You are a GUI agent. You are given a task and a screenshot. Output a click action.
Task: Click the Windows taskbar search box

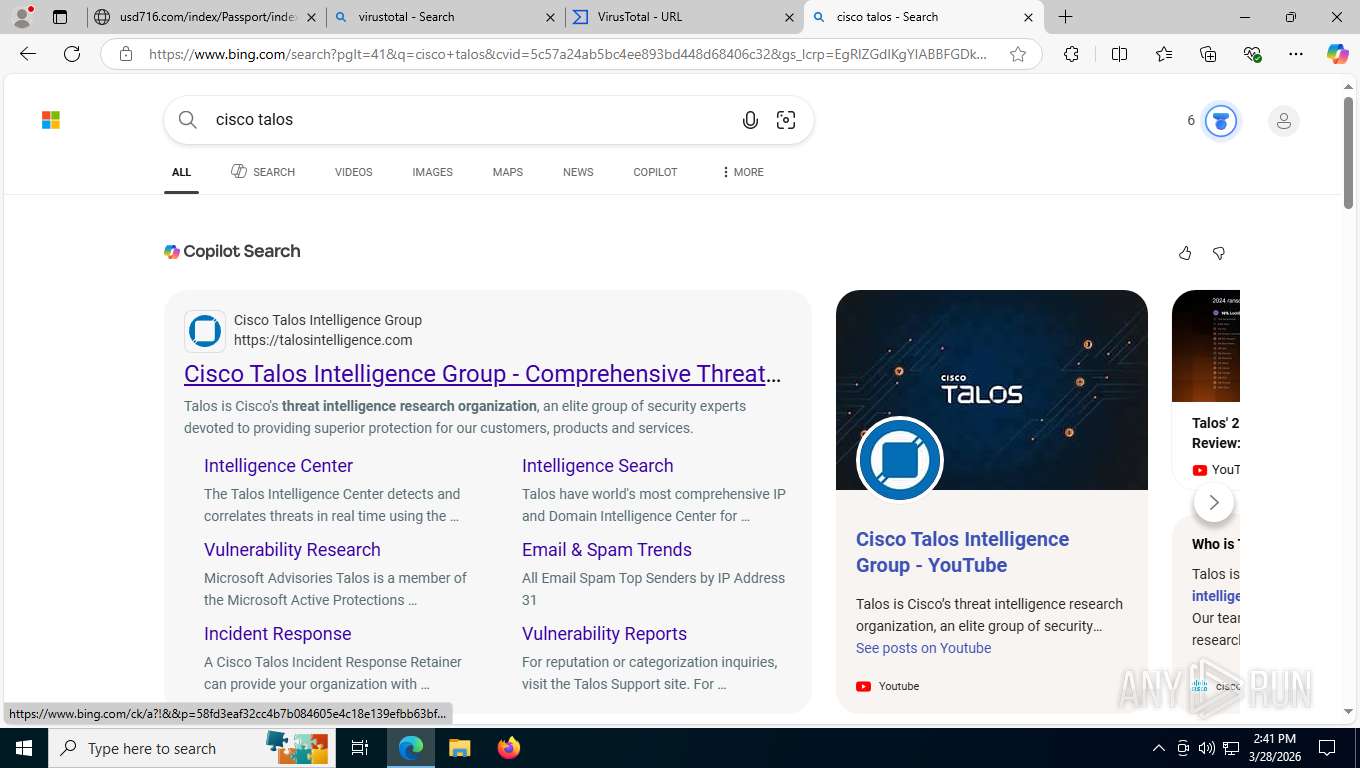pyautogui.click(x=192, y=748)
